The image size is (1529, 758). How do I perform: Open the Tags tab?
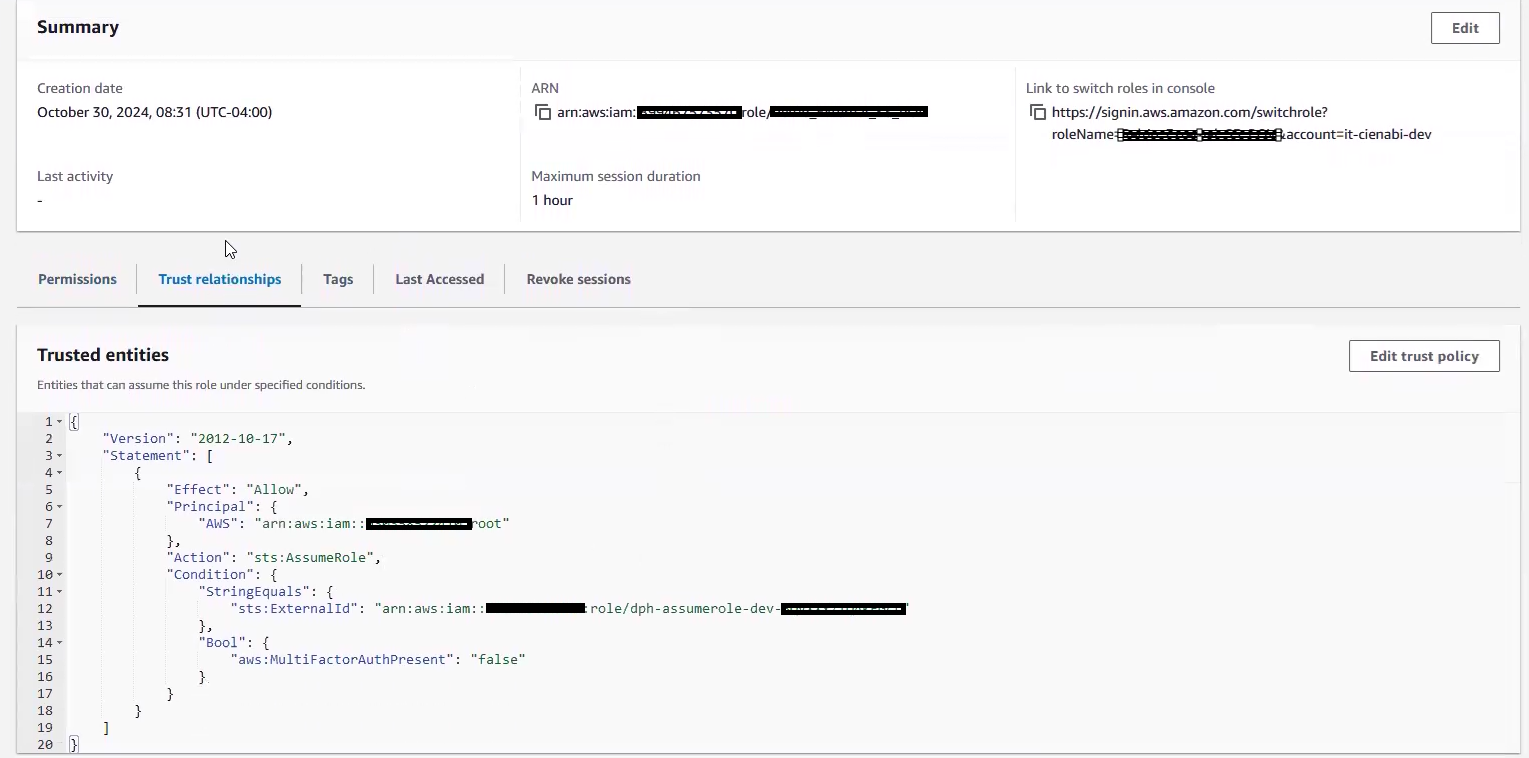(338, 279)
